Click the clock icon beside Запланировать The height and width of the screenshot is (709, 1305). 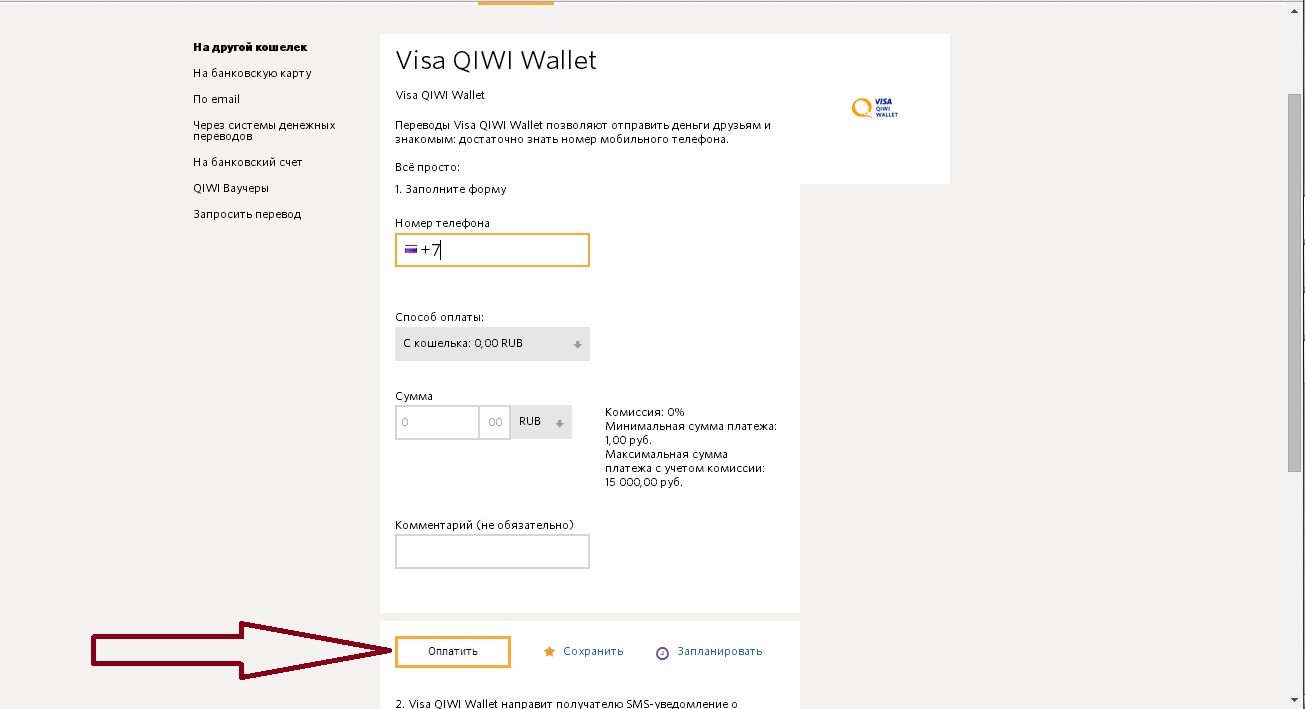[x=662, y=652]
